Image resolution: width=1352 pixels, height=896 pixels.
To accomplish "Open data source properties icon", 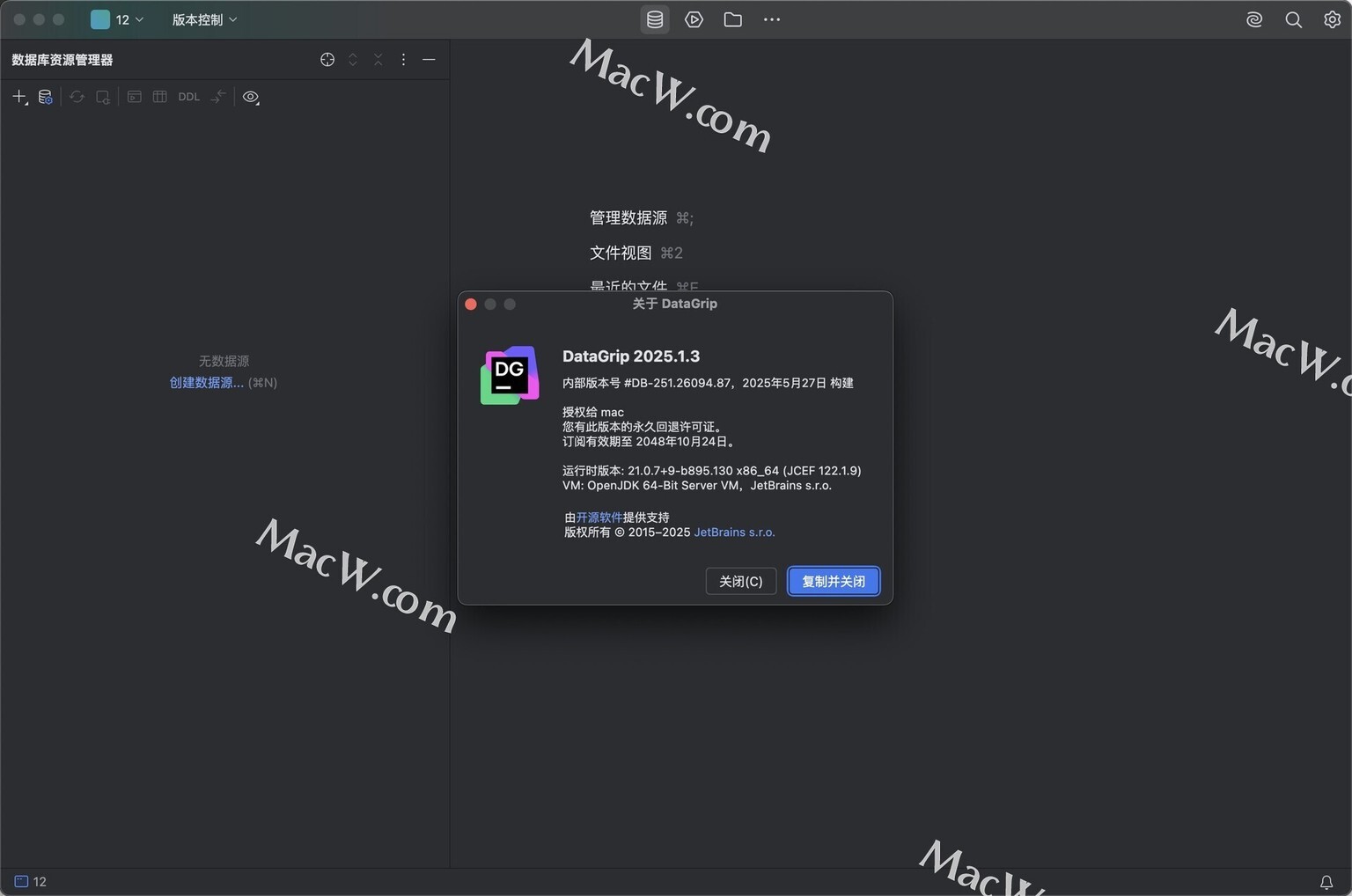I will (x=46, y=97).
